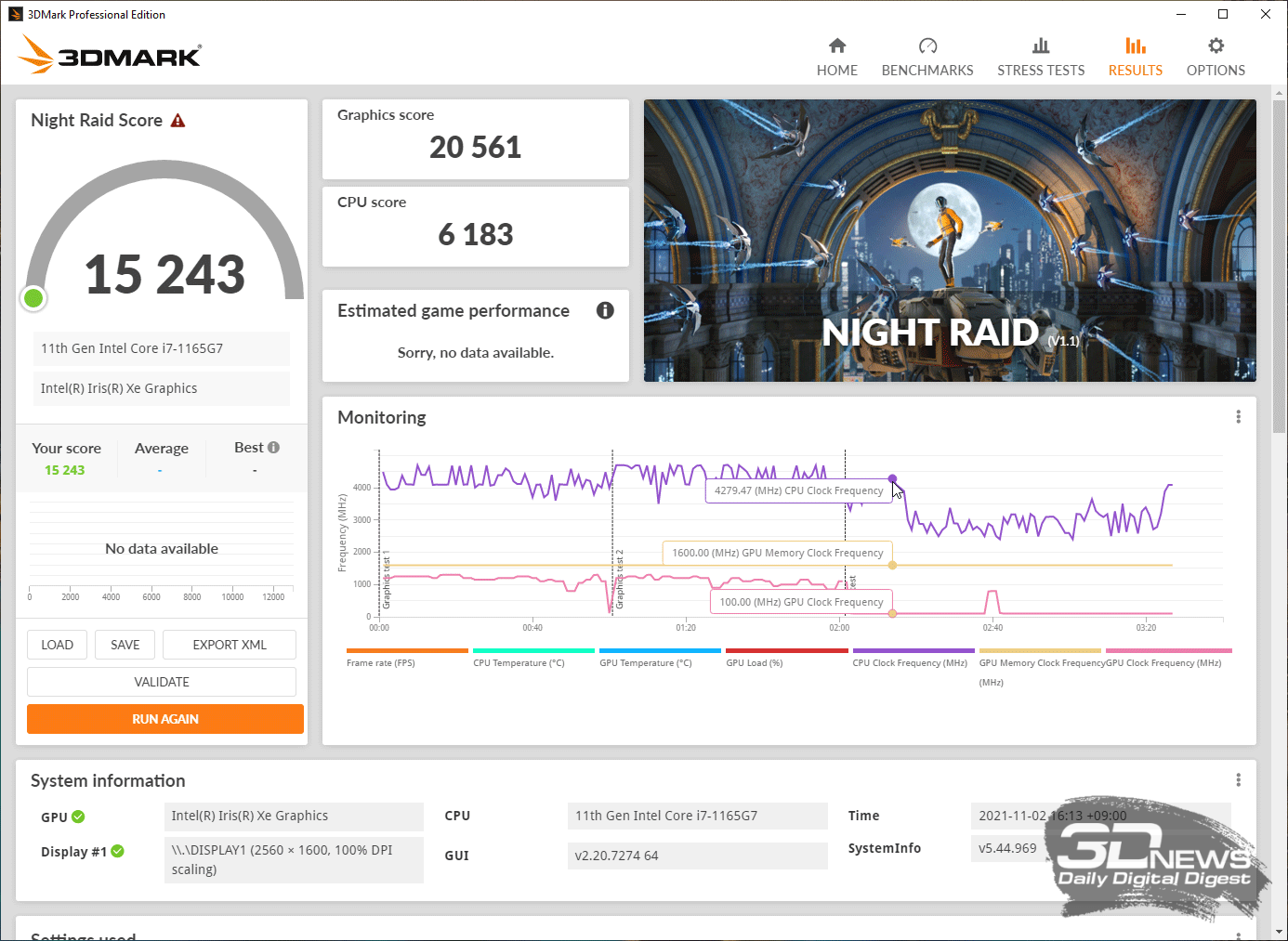Maximize the 3DMark window

coord(1223,14)
